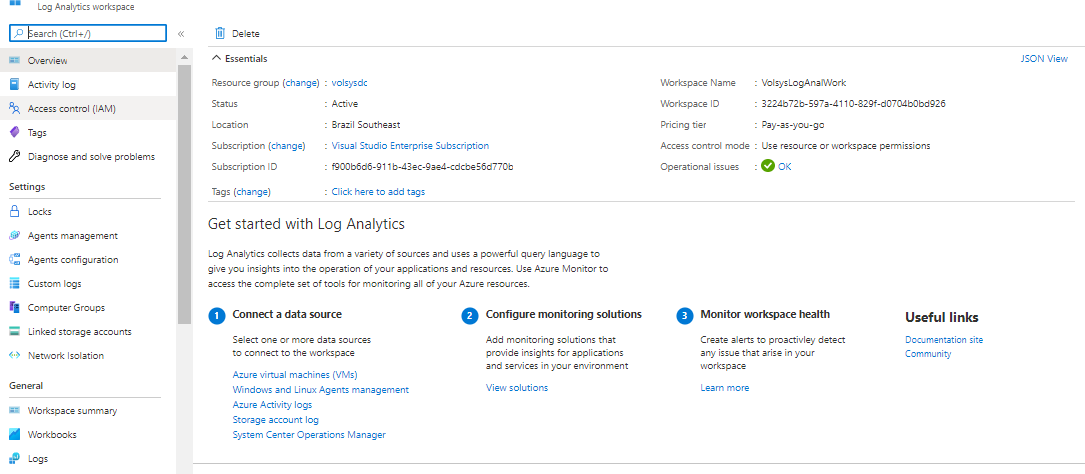
Task: Open Azure Activity logs link
Action: 272,404
